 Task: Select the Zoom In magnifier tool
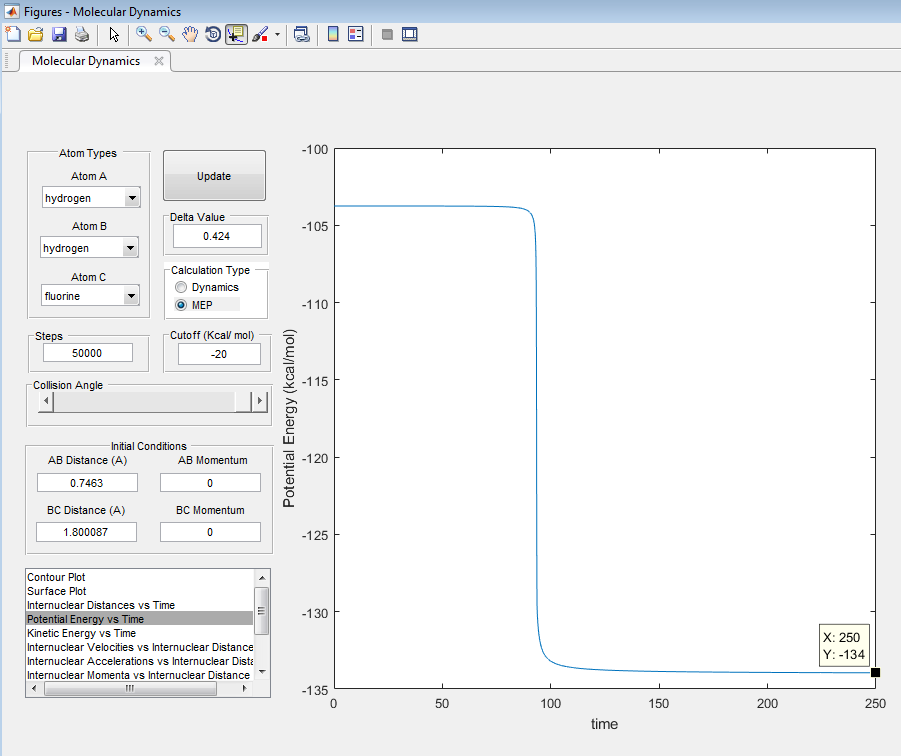tap(144, 34)
